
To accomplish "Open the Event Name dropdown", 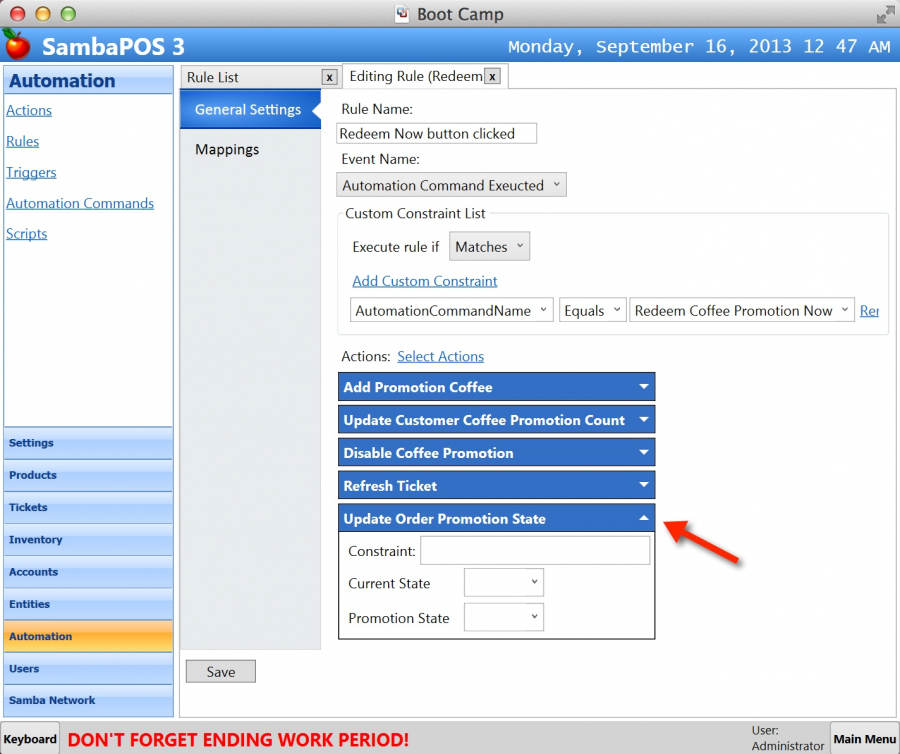I will pyautogui.click(x=452, y=185).
